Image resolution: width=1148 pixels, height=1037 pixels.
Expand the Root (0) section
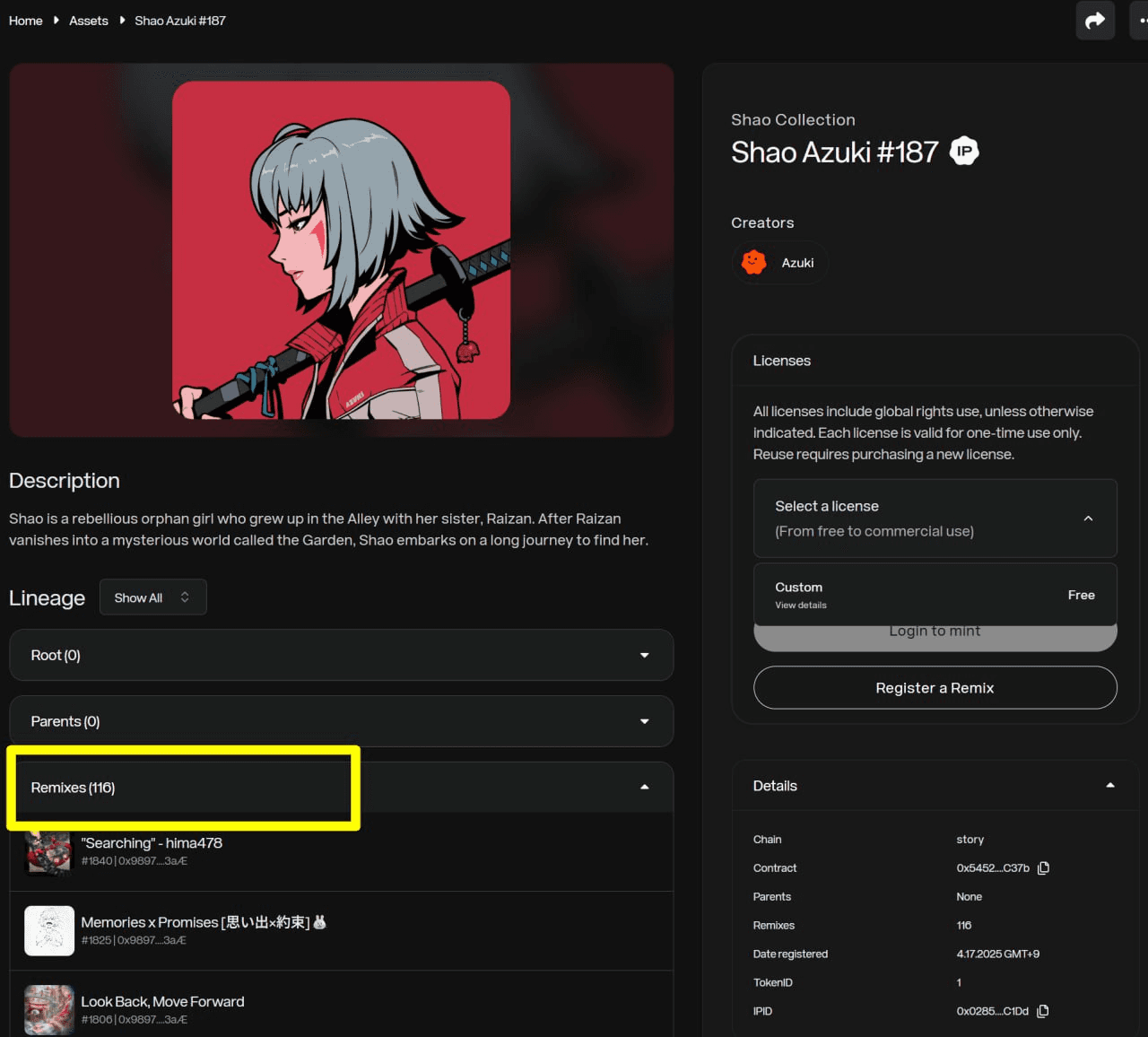(x=341, y=655)
